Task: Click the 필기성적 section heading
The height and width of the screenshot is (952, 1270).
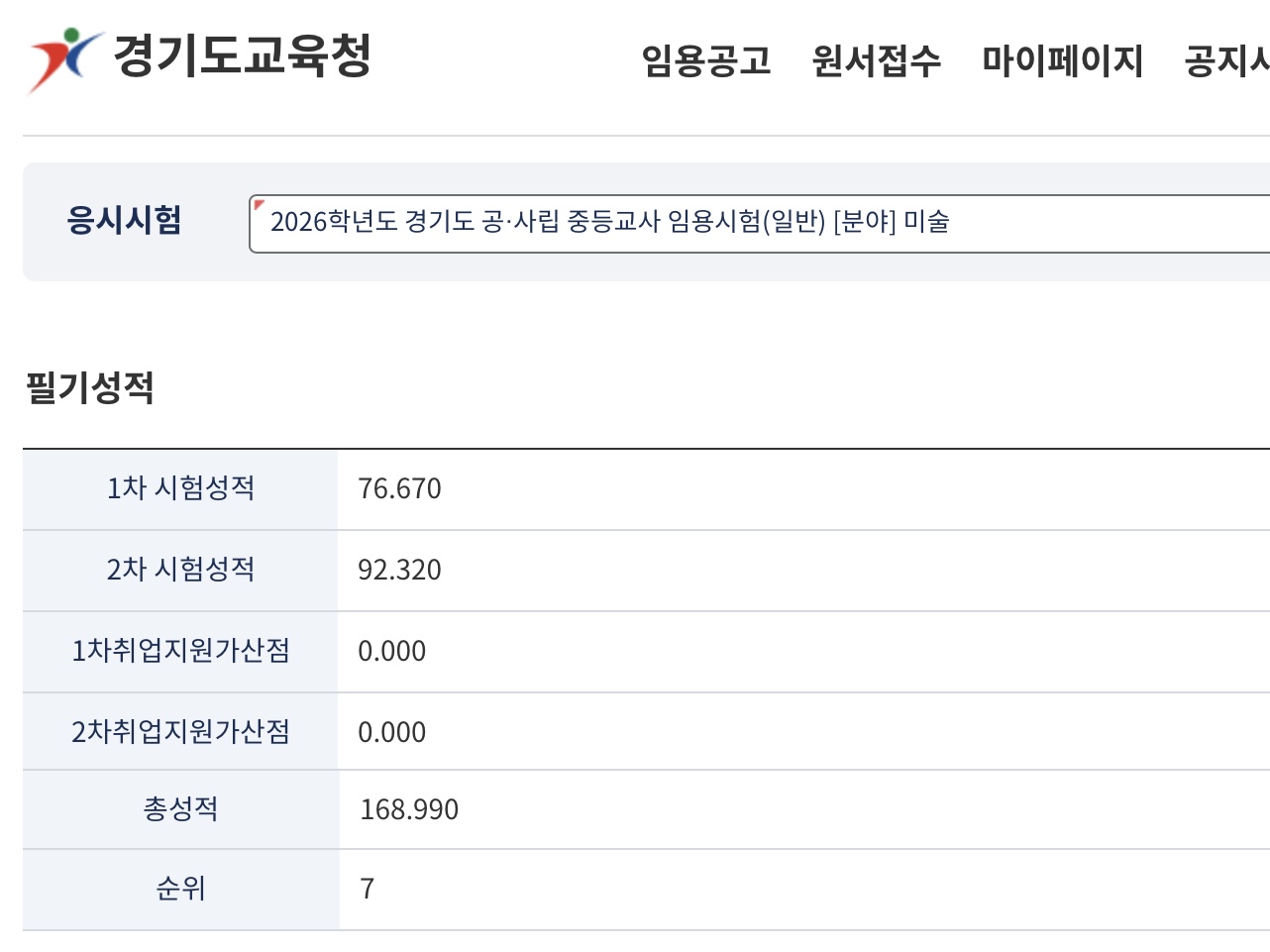Action: (90, 387)
